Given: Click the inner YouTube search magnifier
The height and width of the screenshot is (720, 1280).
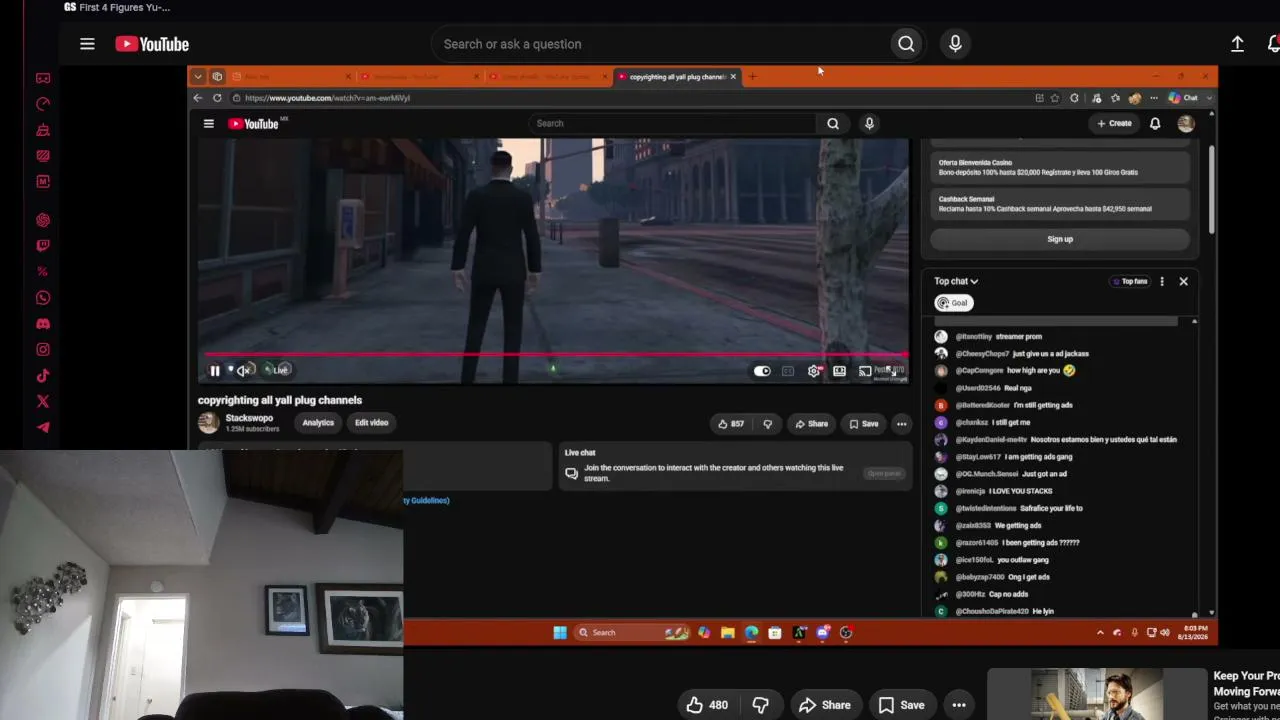Looking at the screenshot, I should click(x=833, y=123).
